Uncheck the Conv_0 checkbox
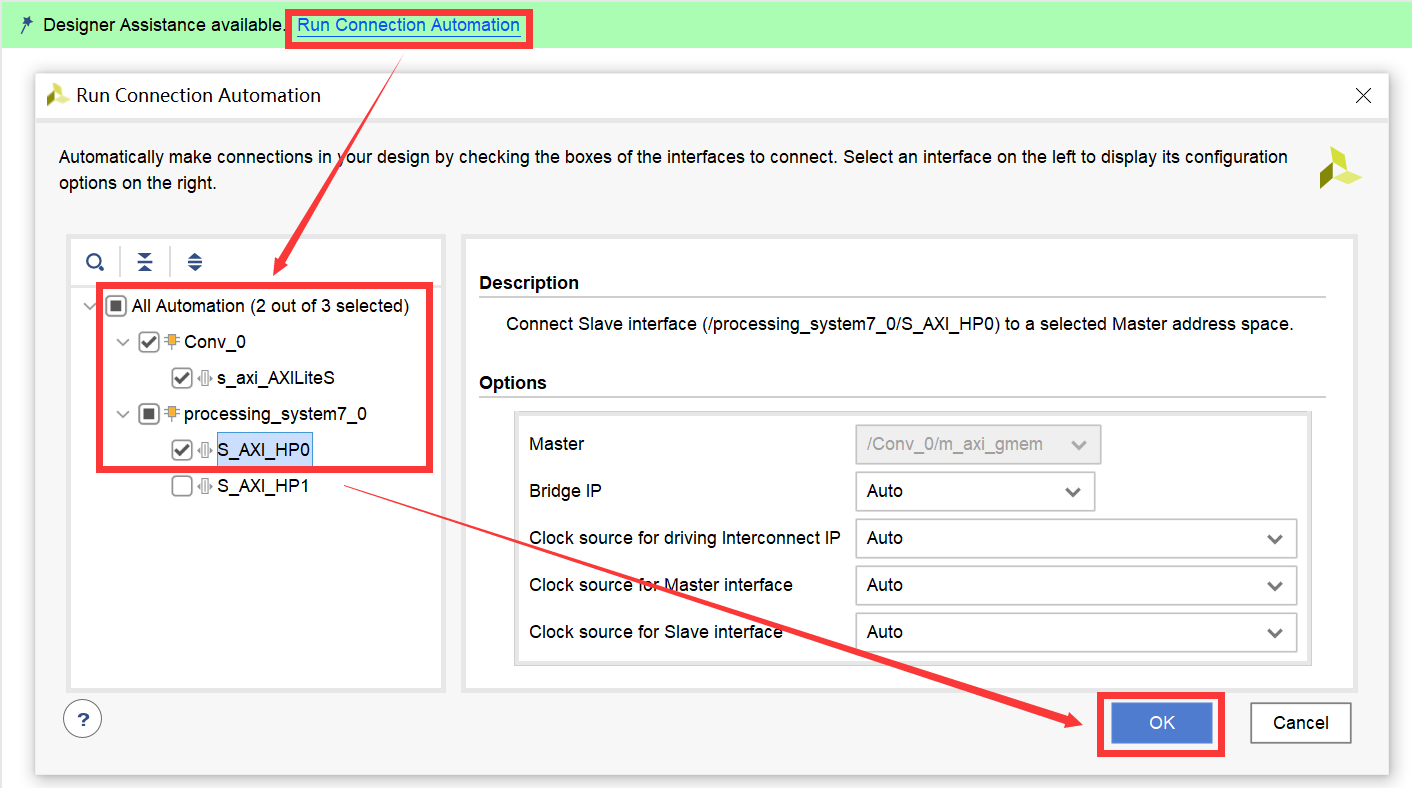 (x=149, y=342)
